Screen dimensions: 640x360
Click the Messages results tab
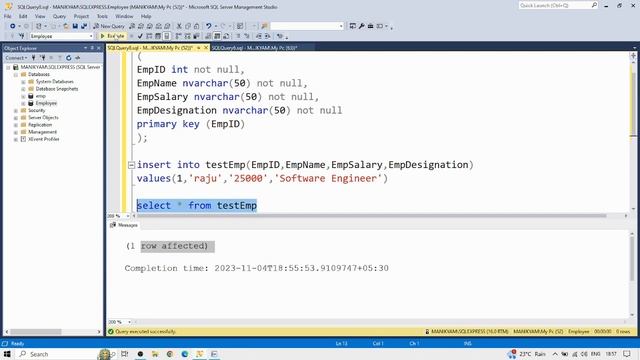[124, 225]
